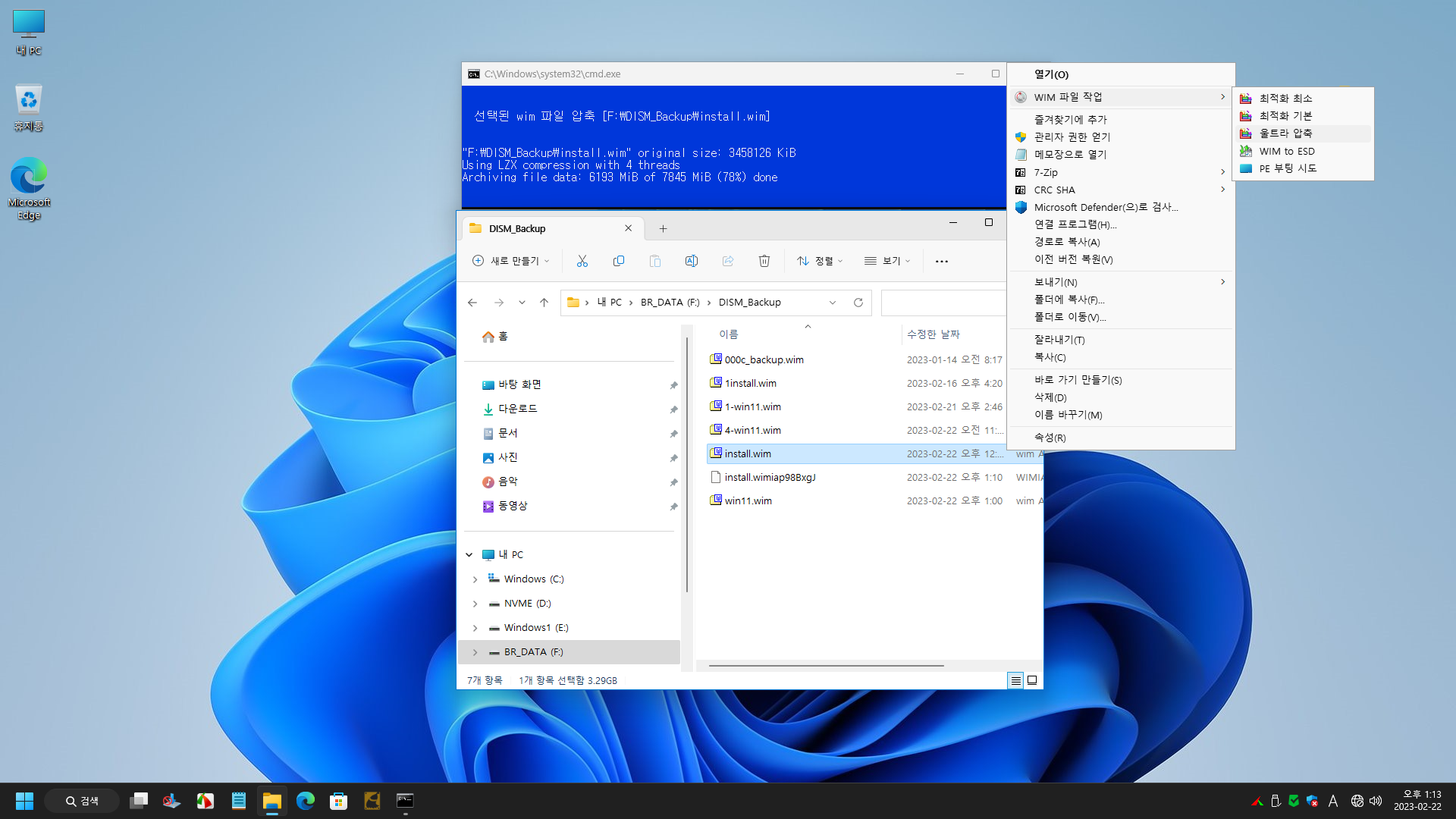Sort by the 수정한 날짜 column header
Image resolution: width=1456 pixels, height=819 pixels.
[x=933, y=334]
